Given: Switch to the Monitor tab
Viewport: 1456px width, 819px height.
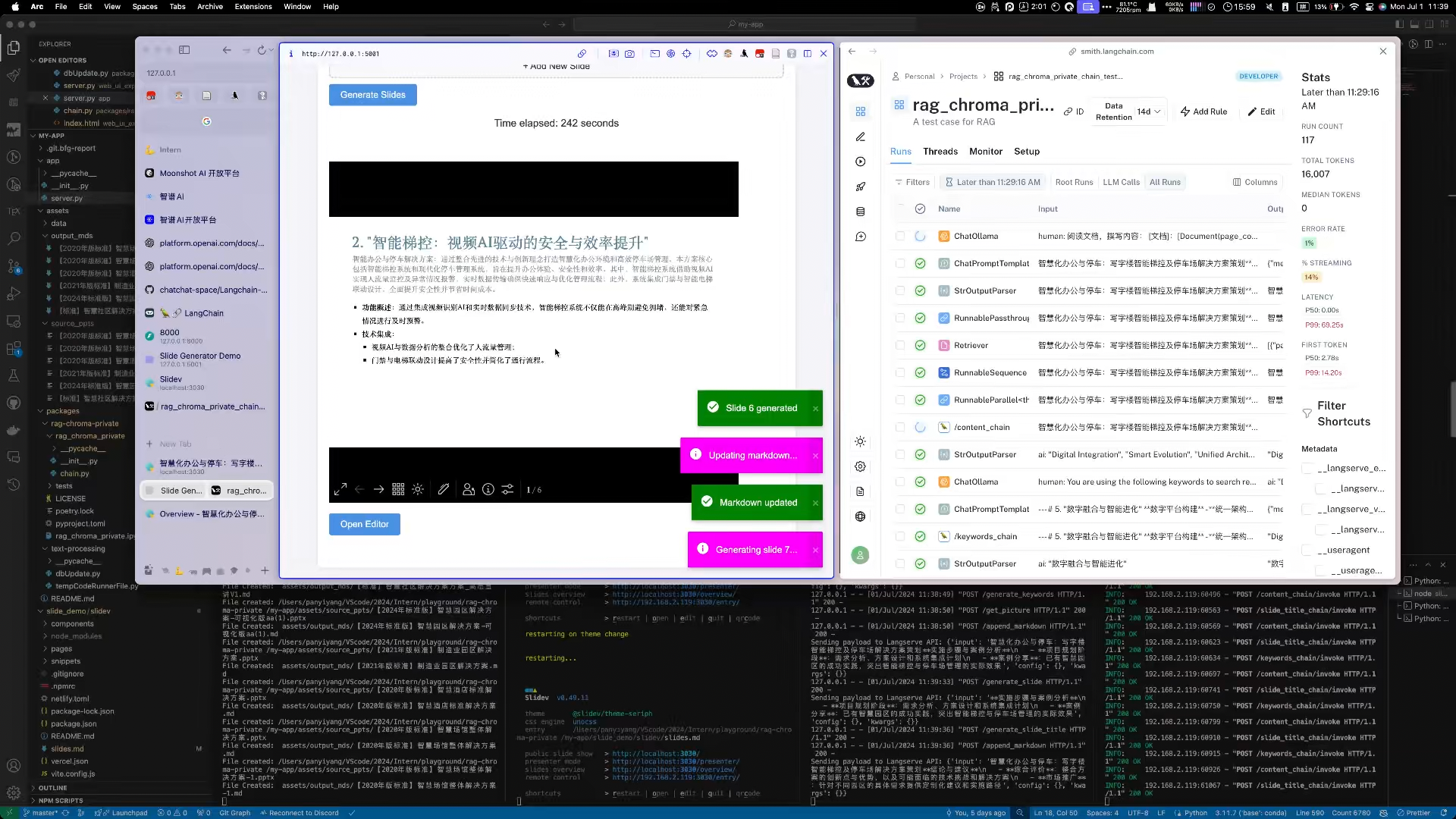Looking at the screenshot, I should tap(985, 152).
